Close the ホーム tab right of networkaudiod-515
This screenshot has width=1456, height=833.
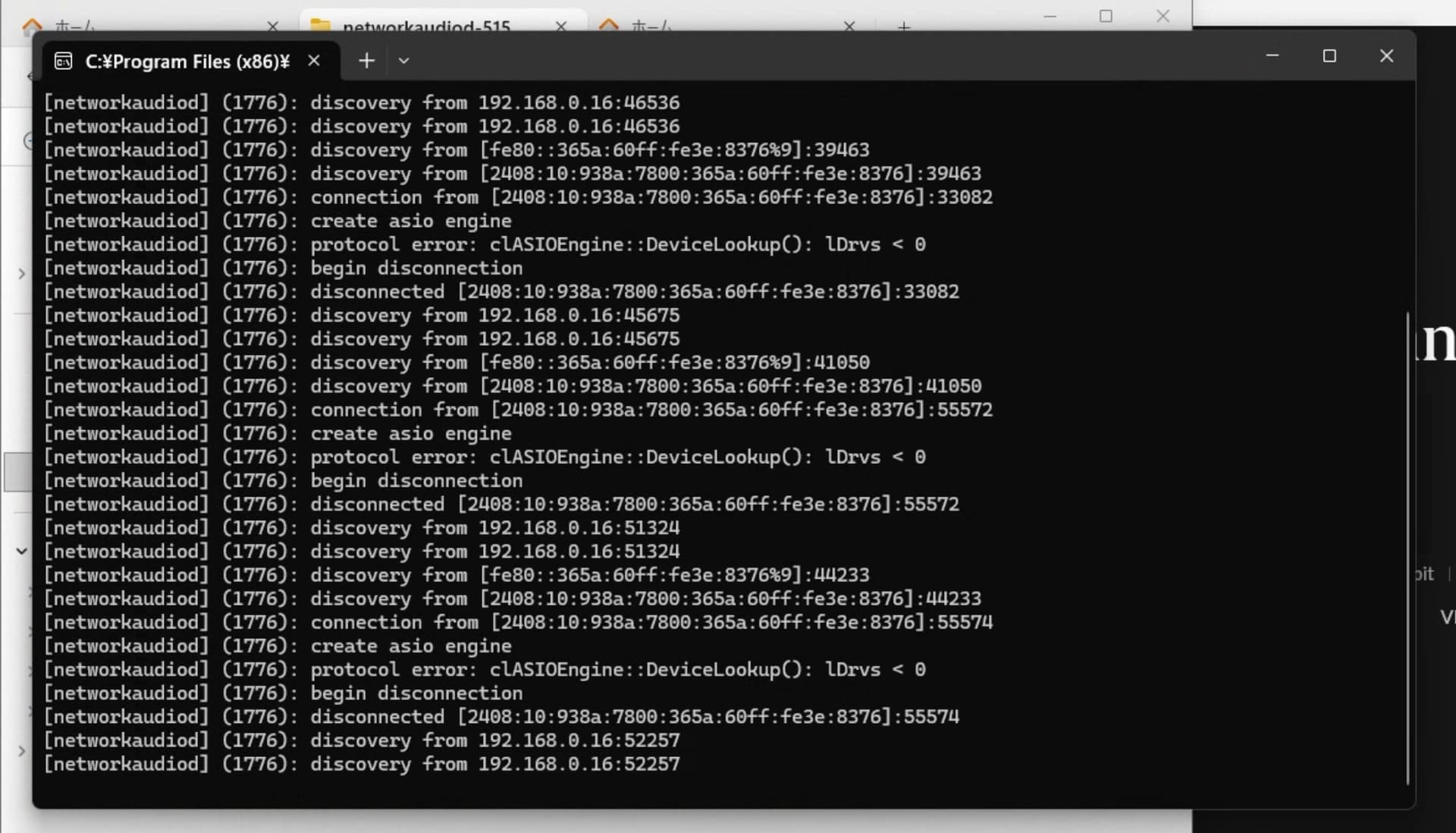[x=849, y=27]
